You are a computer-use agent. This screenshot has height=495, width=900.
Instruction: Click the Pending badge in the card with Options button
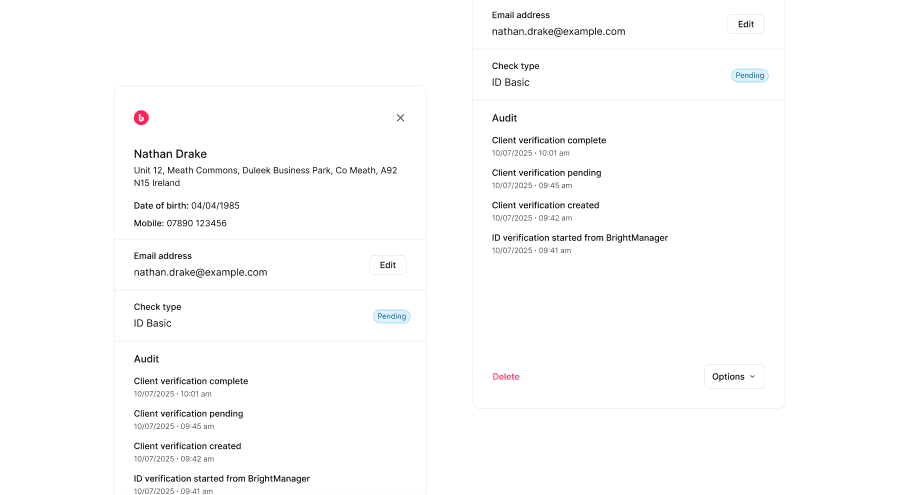tap(750, 75)
